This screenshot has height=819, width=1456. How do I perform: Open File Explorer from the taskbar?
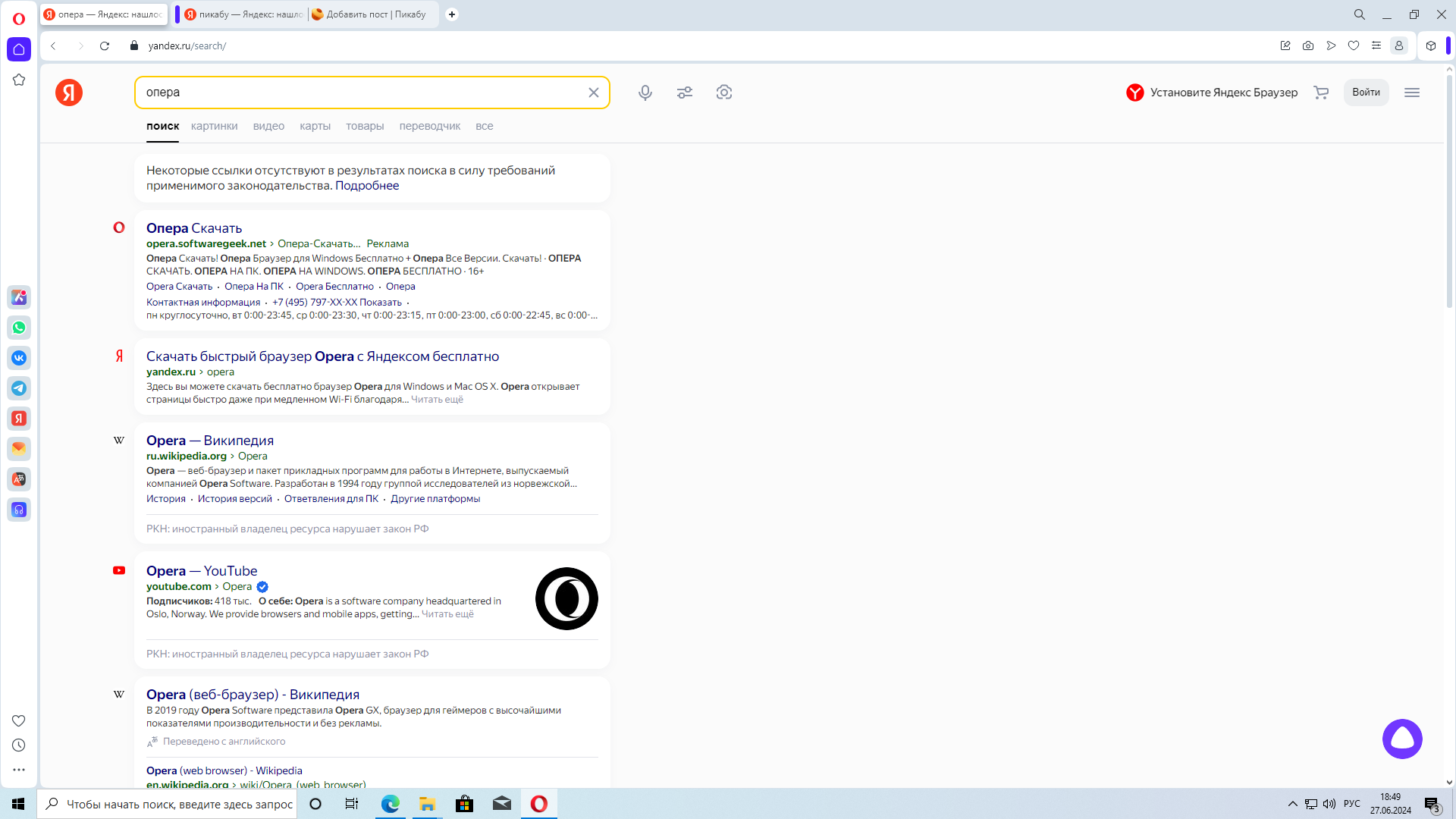point(427,804)
